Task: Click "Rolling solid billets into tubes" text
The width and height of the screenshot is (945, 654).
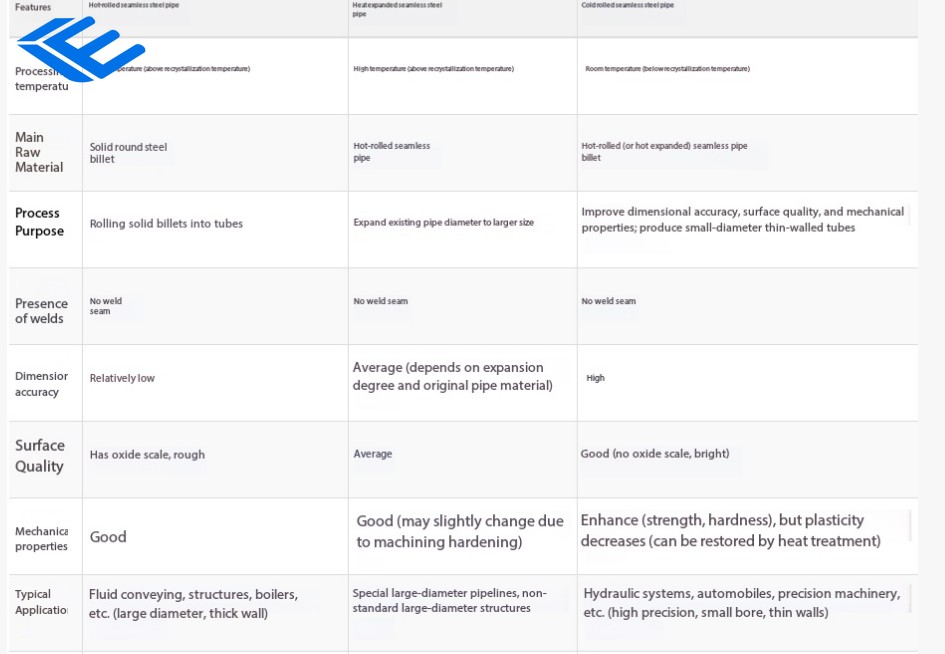Action: pos(166,224)
